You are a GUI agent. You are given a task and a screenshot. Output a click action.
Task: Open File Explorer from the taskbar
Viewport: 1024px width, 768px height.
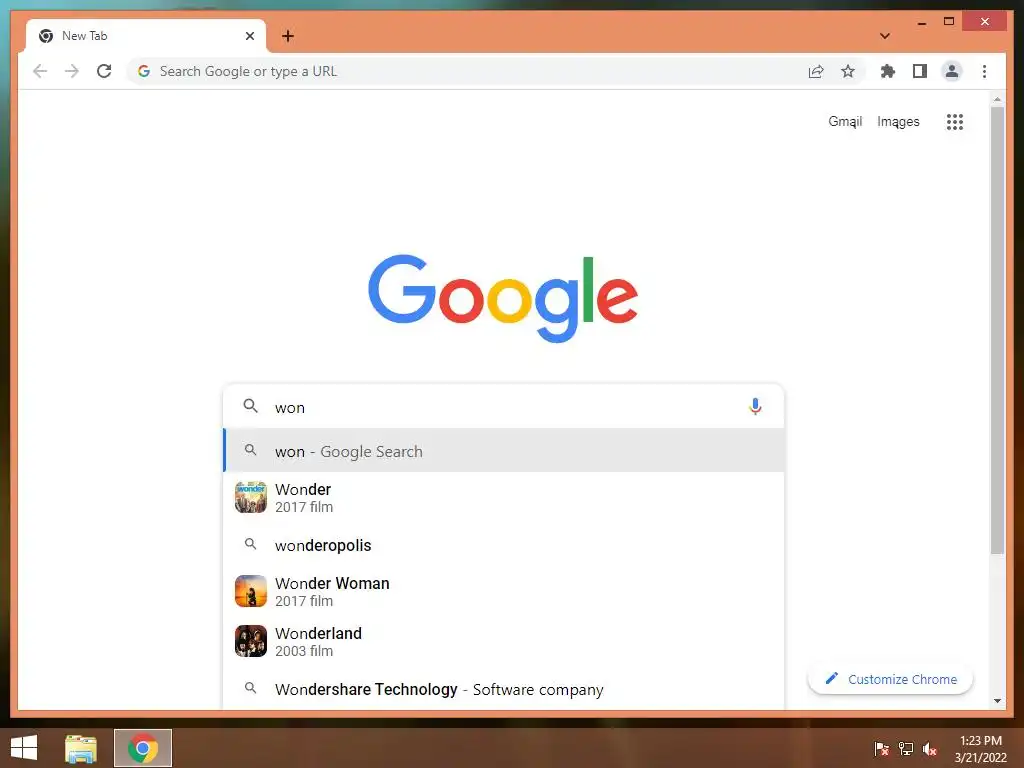tap(81, 748)
